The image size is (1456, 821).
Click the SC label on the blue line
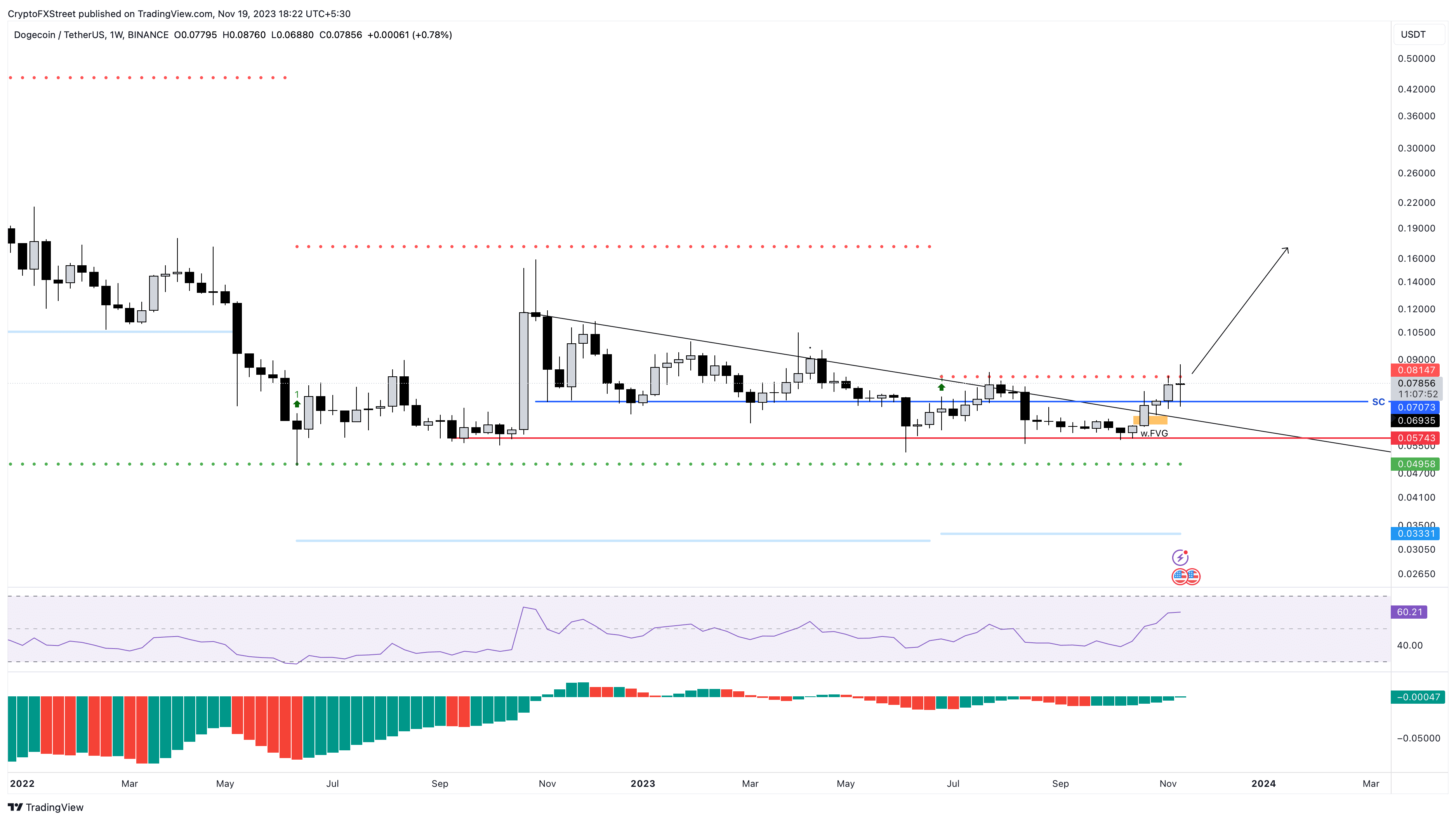[x=1379, y=402]
